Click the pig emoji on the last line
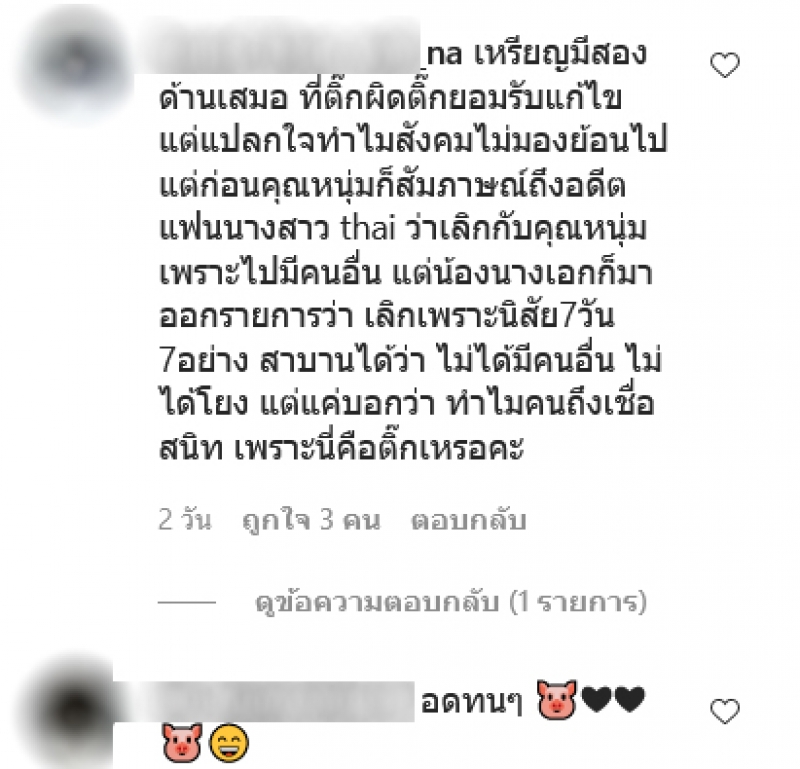 [182, 743]
